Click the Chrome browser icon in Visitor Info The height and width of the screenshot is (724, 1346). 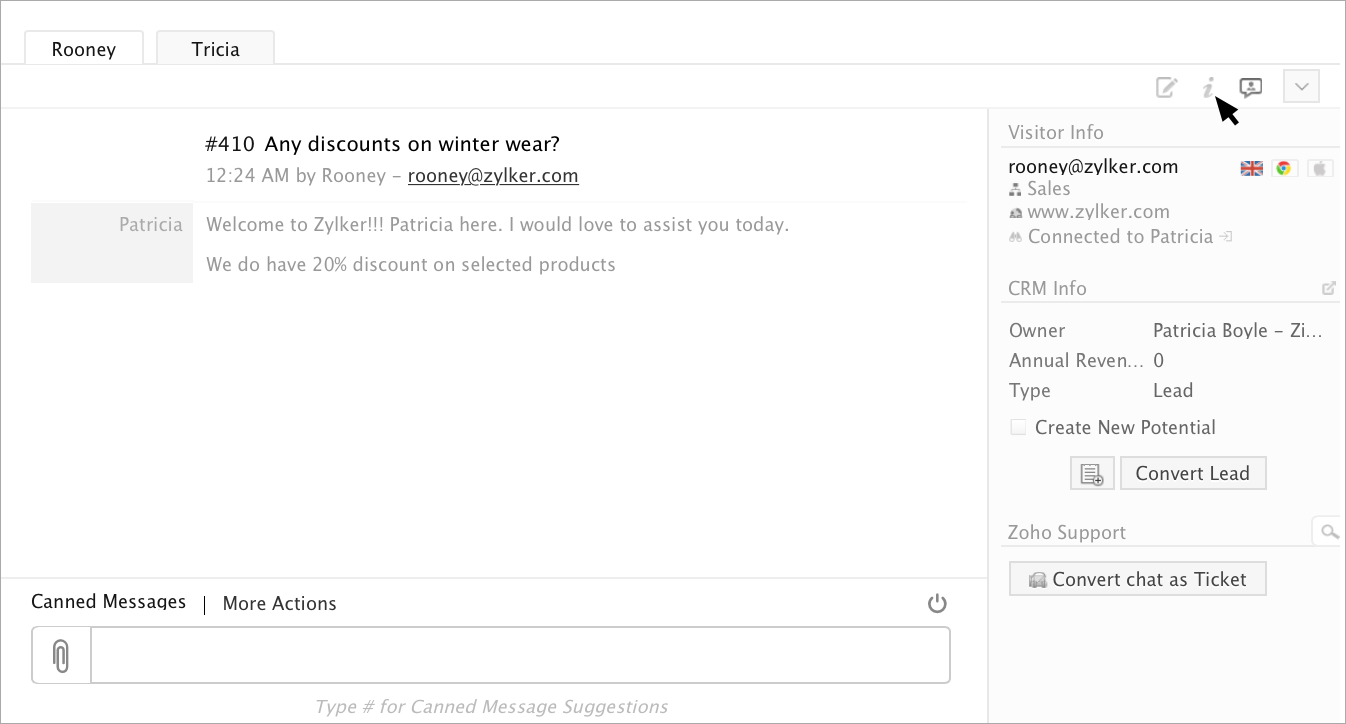coord(1285,168)
